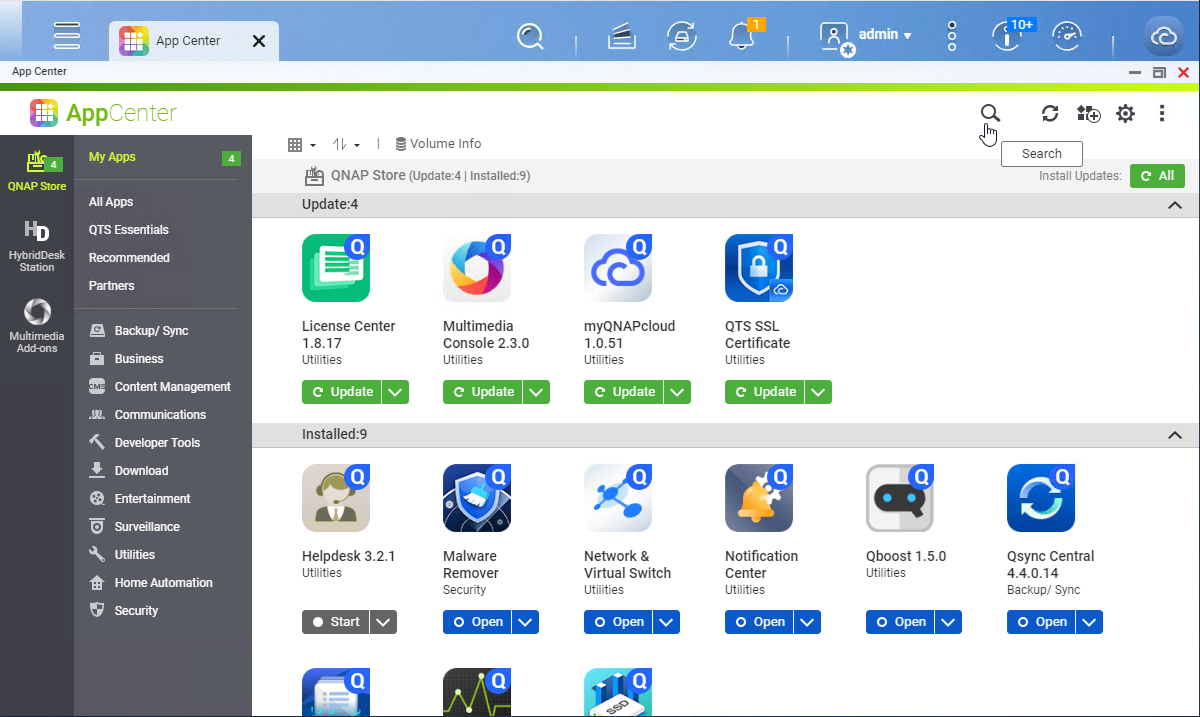1200x717 pixels.
Task: Open the Malware Remover app icon
Action: 477,498
